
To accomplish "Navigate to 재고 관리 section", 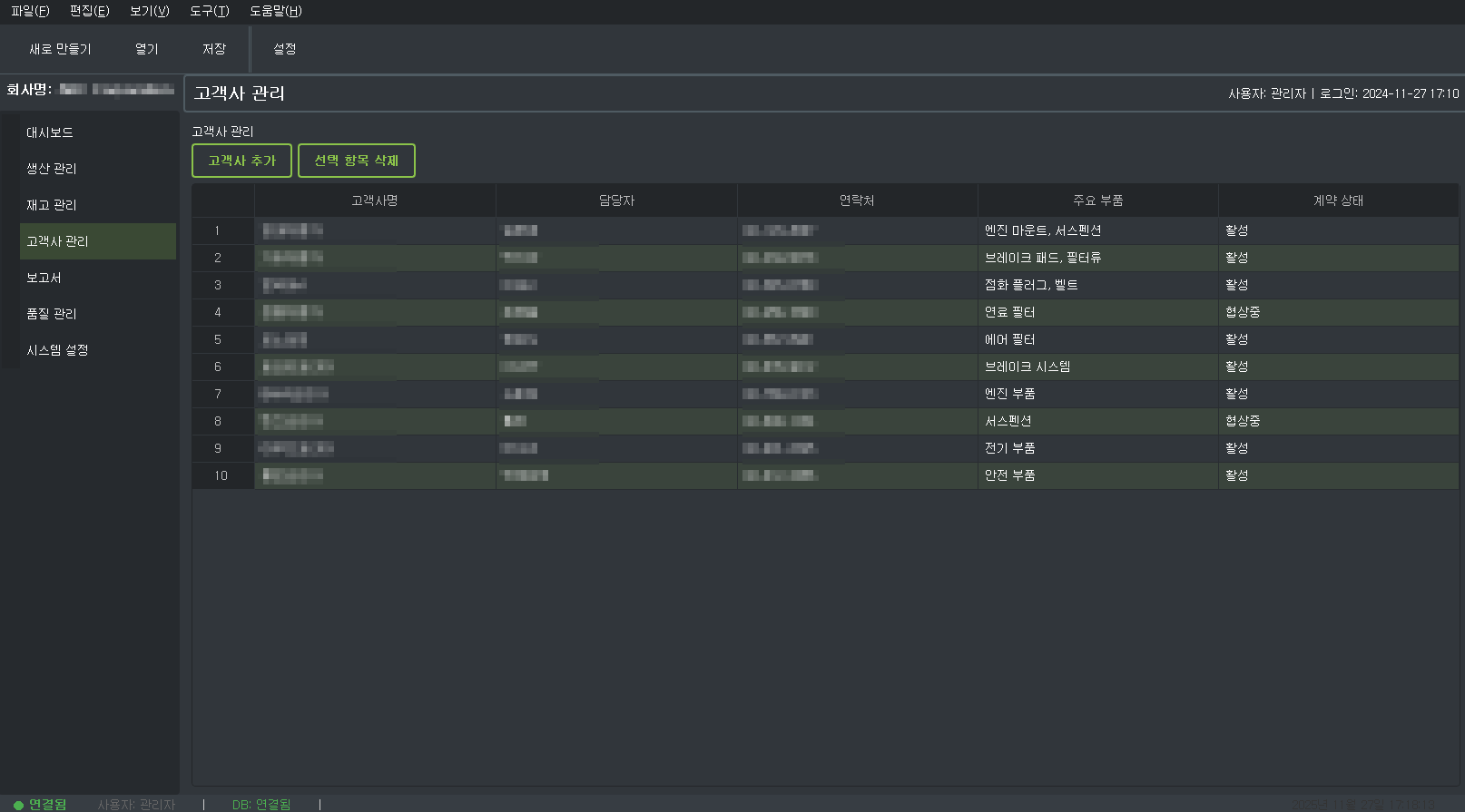I will coord(52,205).
